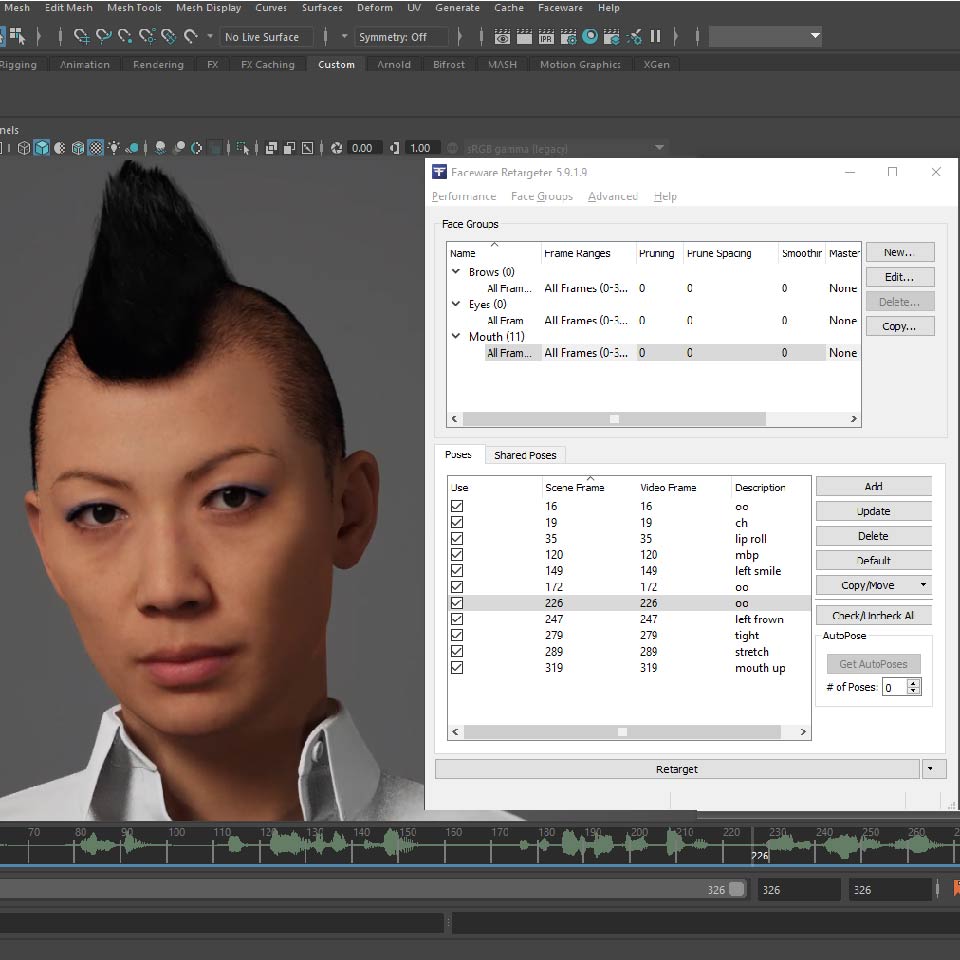Toggle use all lights lightbulb icon

pyautogui.click(x=114, y=148)
